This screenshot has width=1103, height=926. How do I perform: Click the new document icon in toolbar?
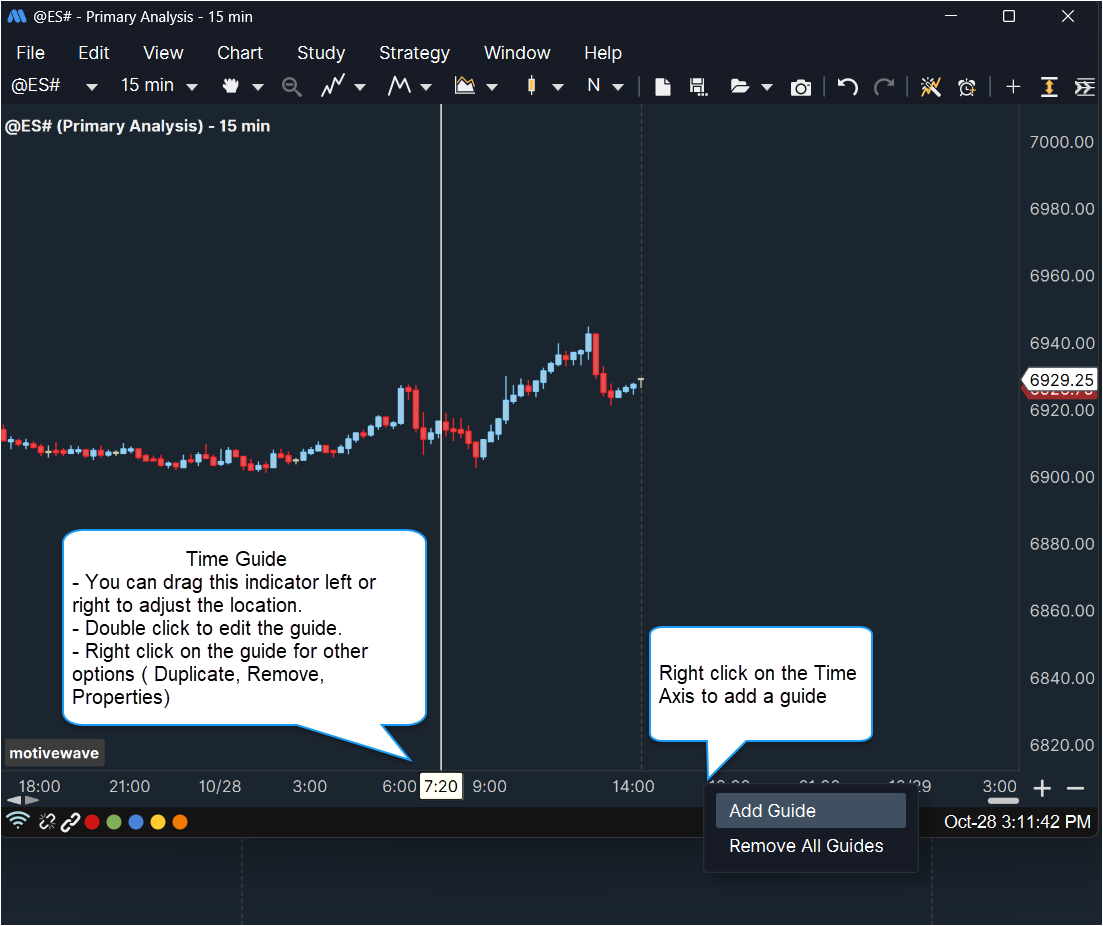coord(662,87)
